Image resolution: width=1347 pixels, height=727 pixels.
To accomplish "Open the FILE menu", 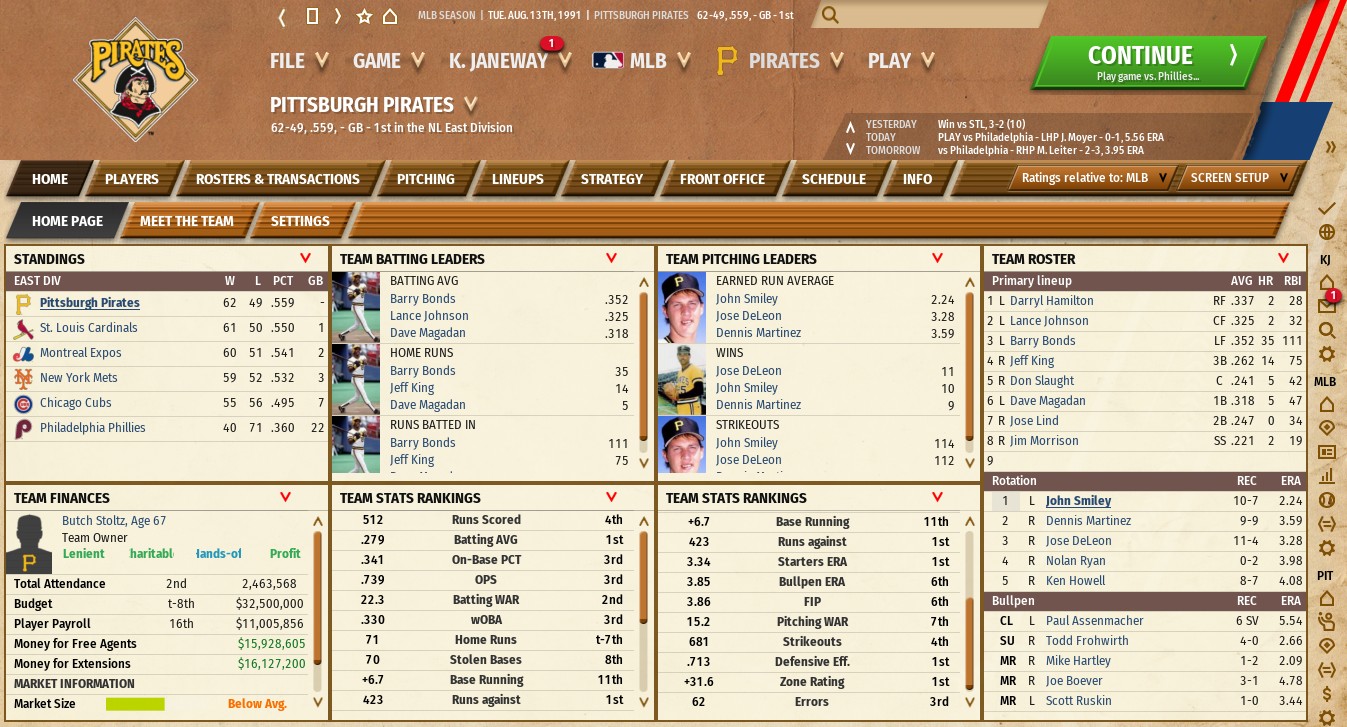I will click(298, 61).
